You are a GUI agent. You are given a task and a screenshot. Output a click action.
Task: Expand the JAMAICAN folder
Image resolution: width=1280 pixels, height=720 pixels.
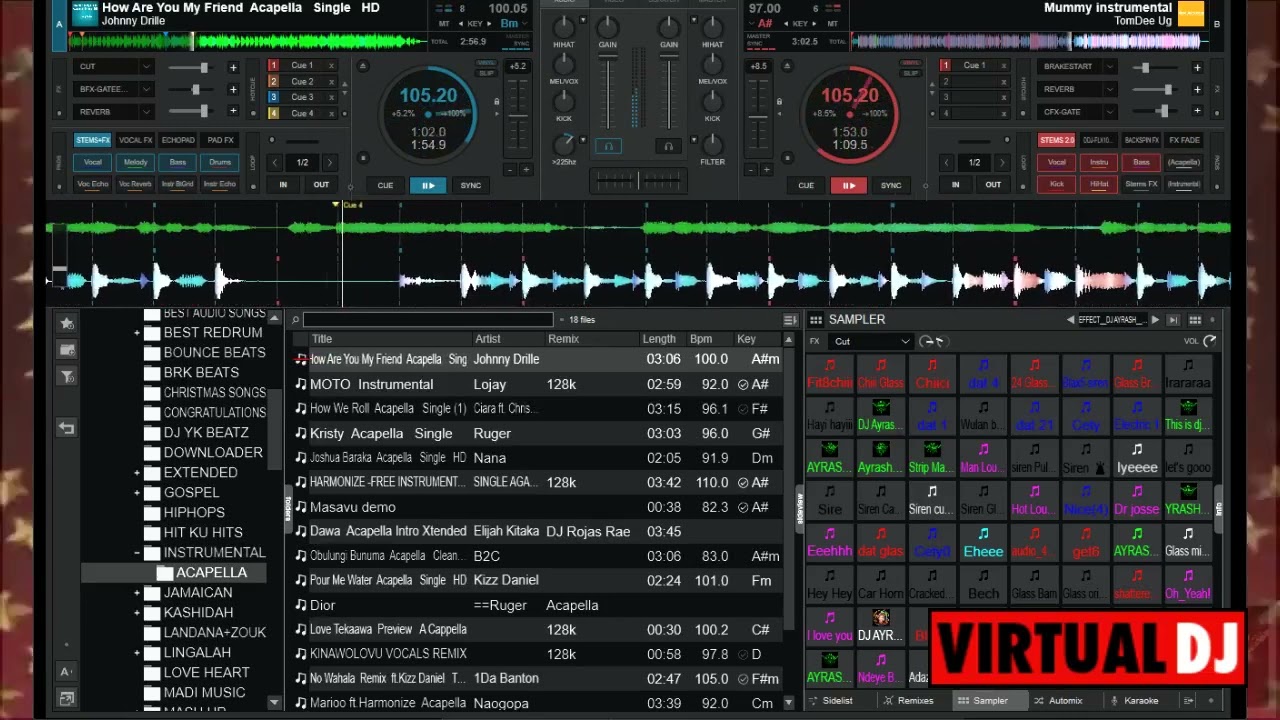click(x=137, y=592)
